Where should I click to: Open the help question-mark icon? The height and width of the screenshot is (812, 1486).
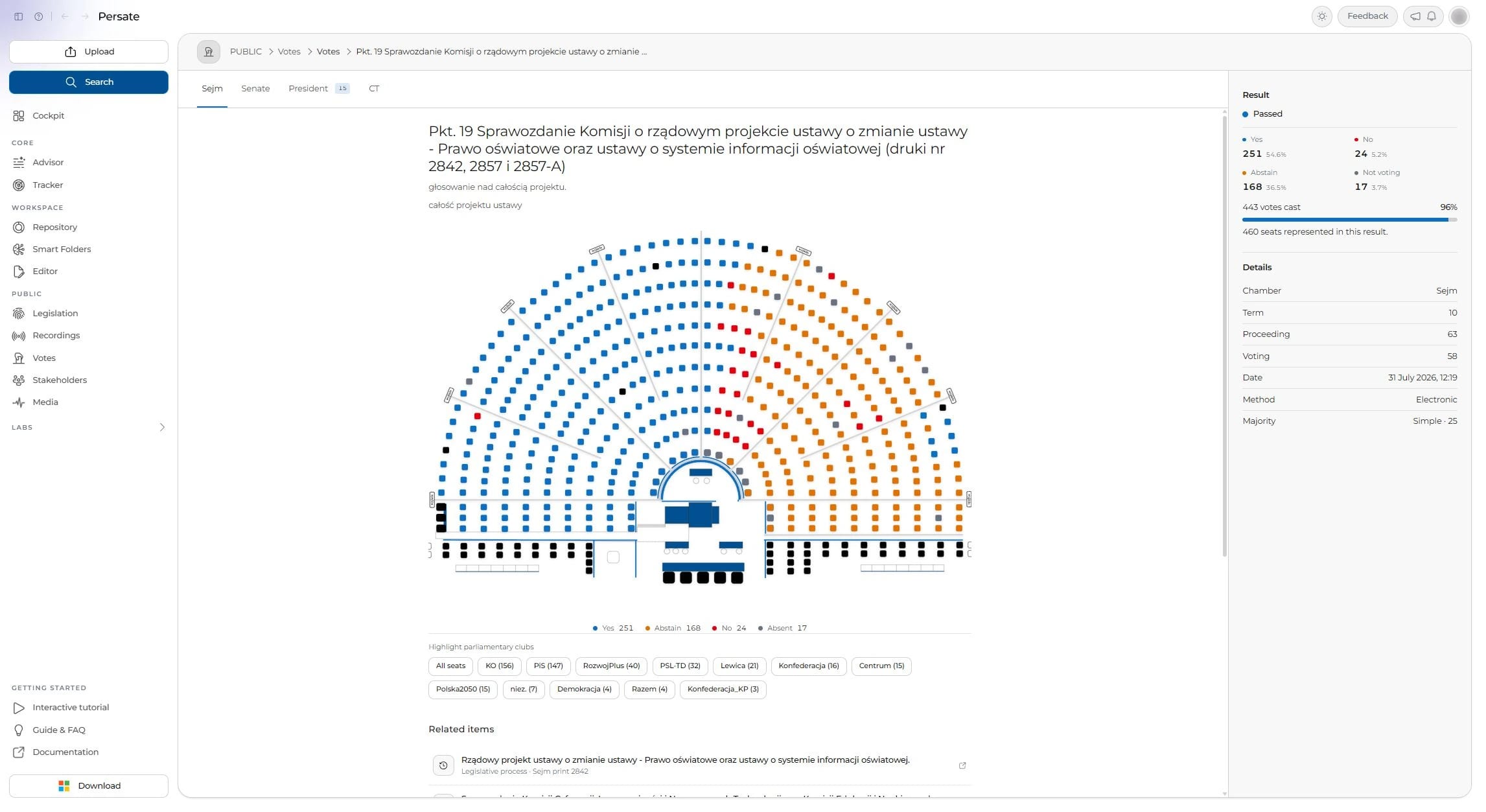pos(39,17)
